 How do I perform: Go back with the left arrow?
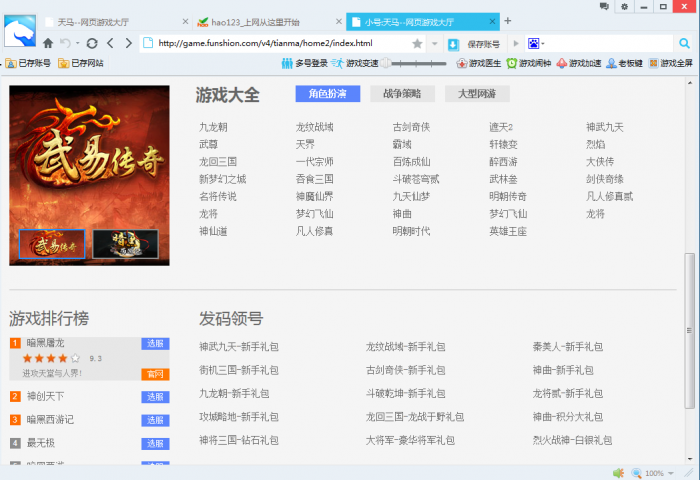(110, 43)
